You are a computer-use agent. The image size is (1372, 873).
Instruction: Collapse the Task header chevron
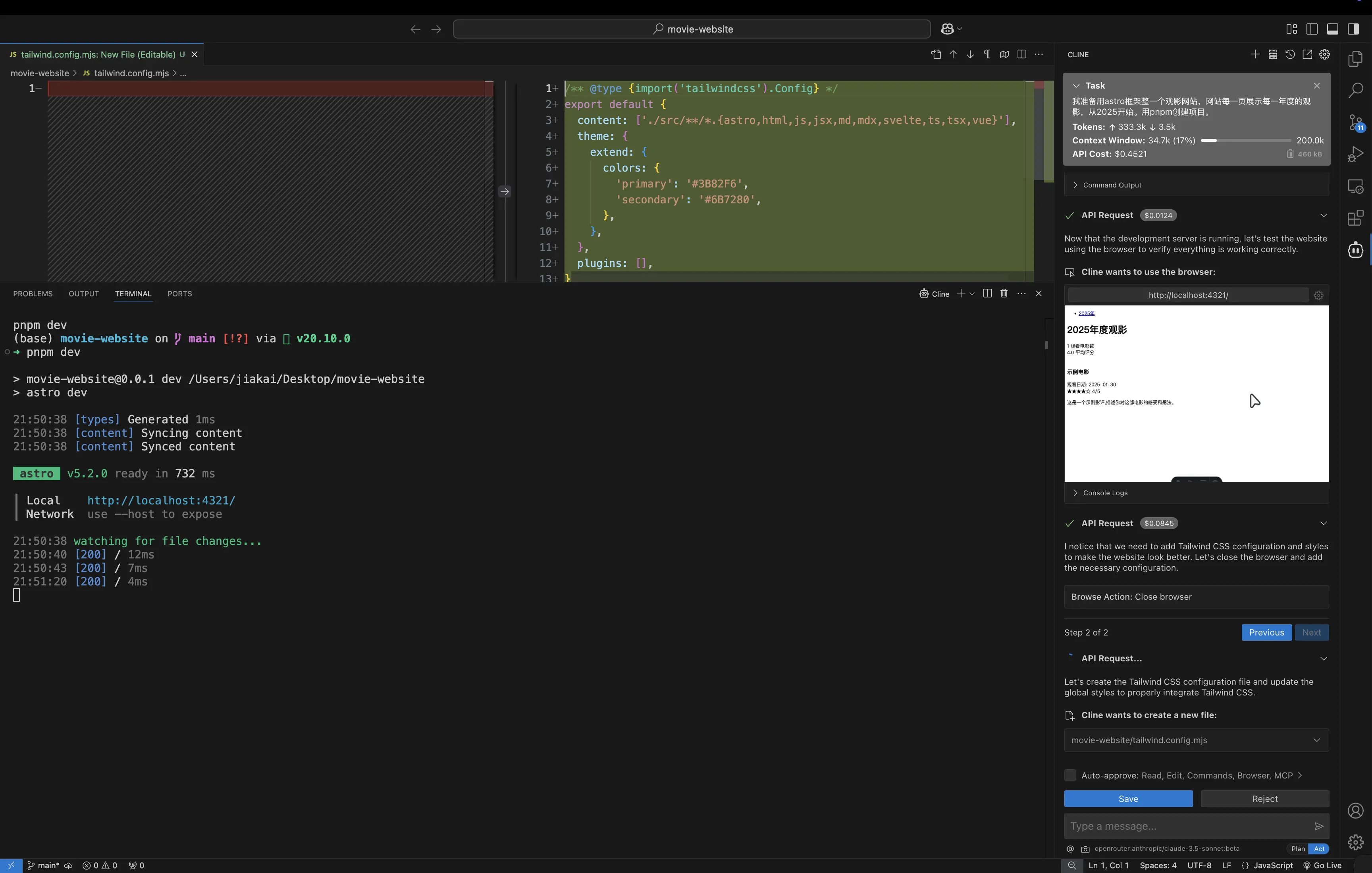coord(1076,85)
